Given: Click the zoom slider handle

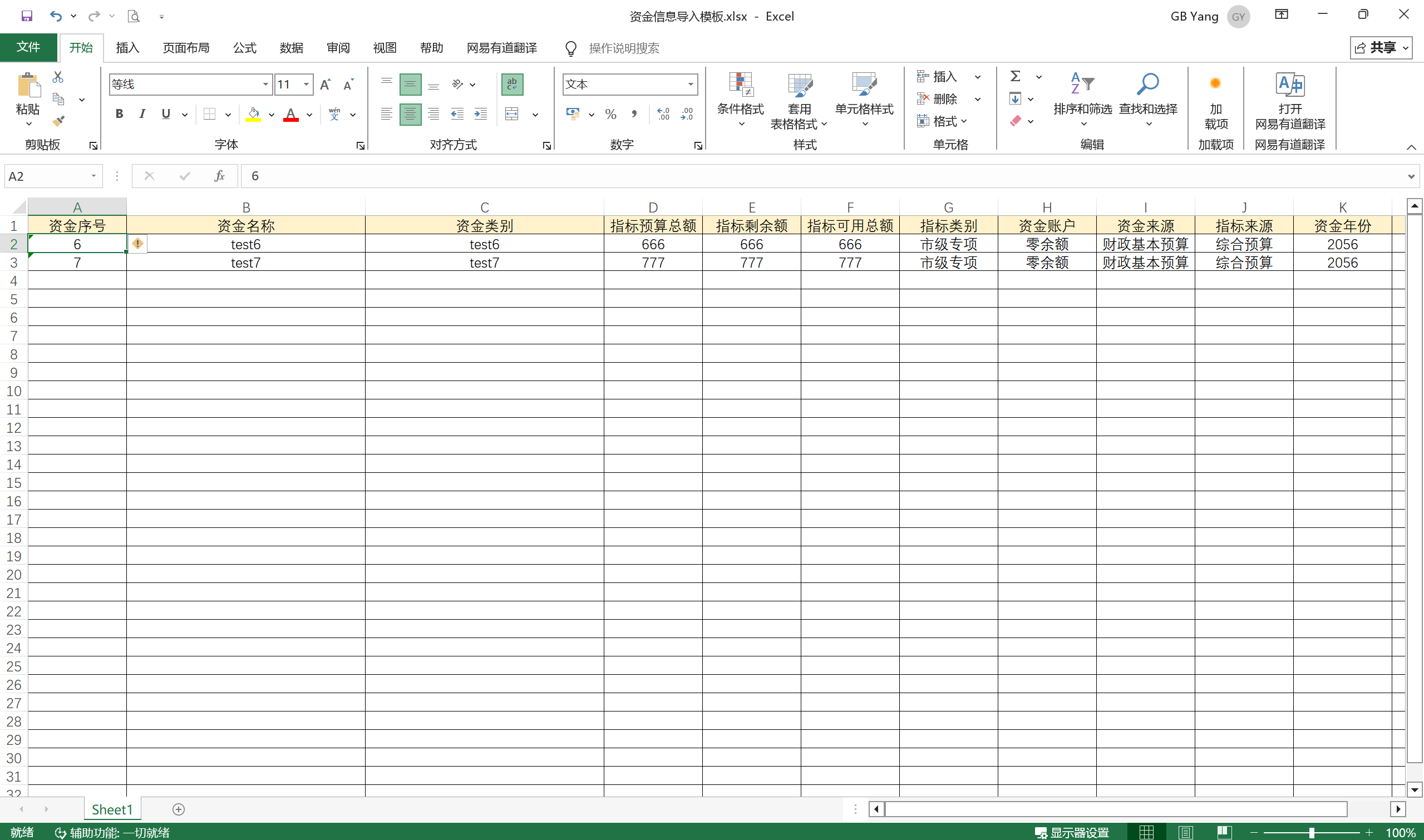Looking at the screenshot, I should 1312,832.
